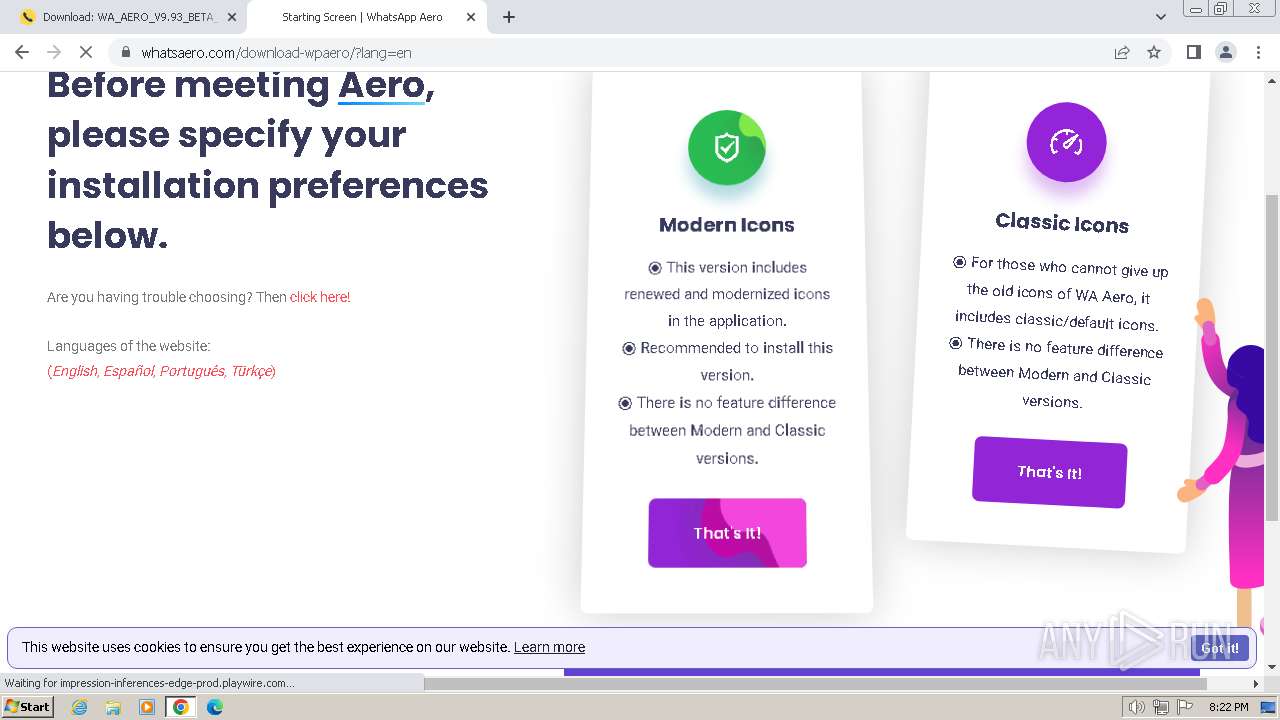Screen dimensions: 1280x720
Task: Switch website language to Türkçe
Action: coord(251,371)
